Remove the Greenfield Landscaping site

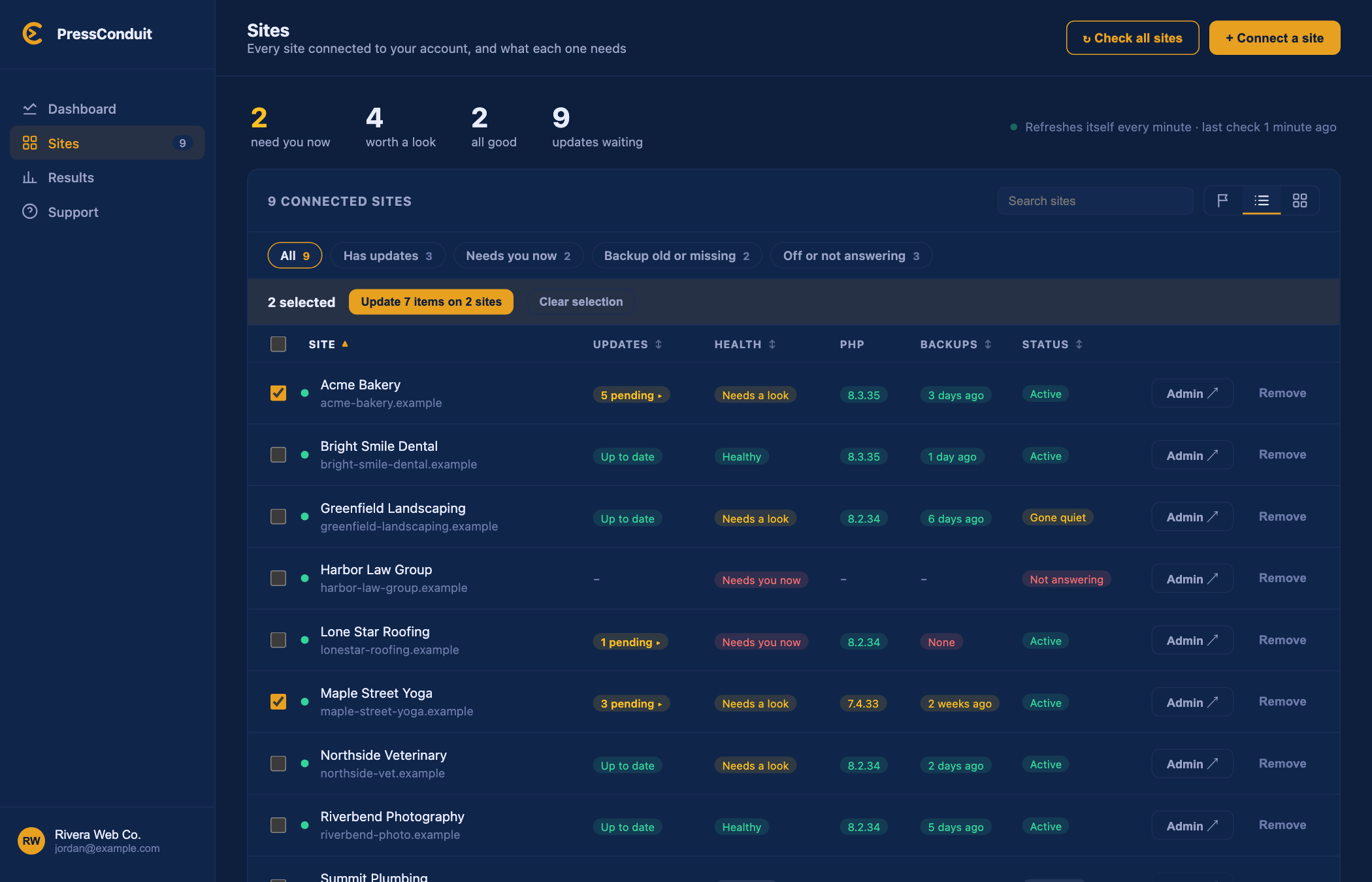(x=1282, y=517)
